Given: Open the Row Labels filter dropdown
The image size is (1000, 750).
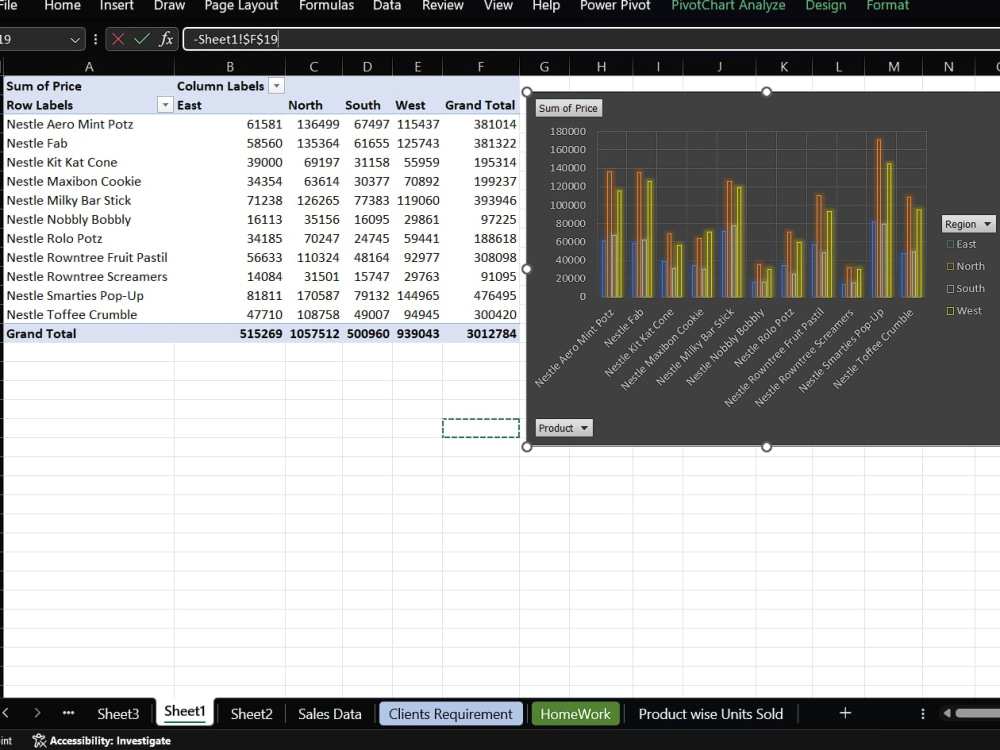Looking at the screenshot, I should tap(165, 105).
